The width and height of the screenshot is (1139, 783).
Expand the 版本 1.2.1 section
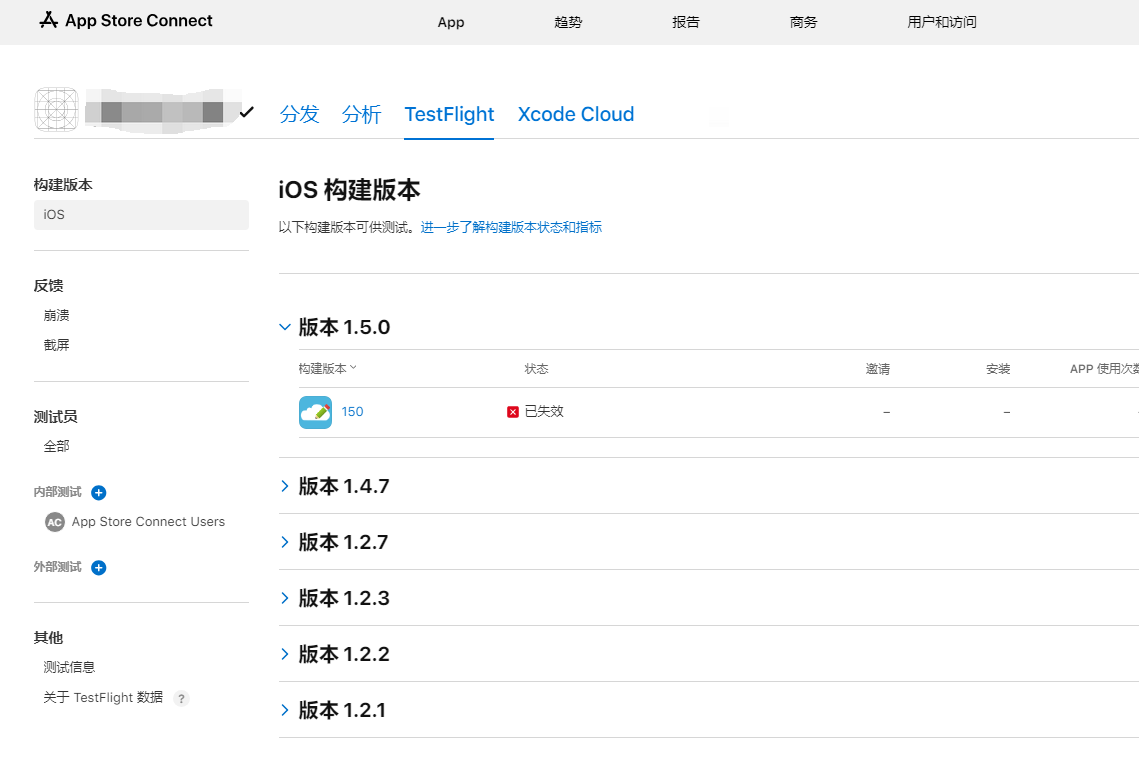(x=285, y=710)
